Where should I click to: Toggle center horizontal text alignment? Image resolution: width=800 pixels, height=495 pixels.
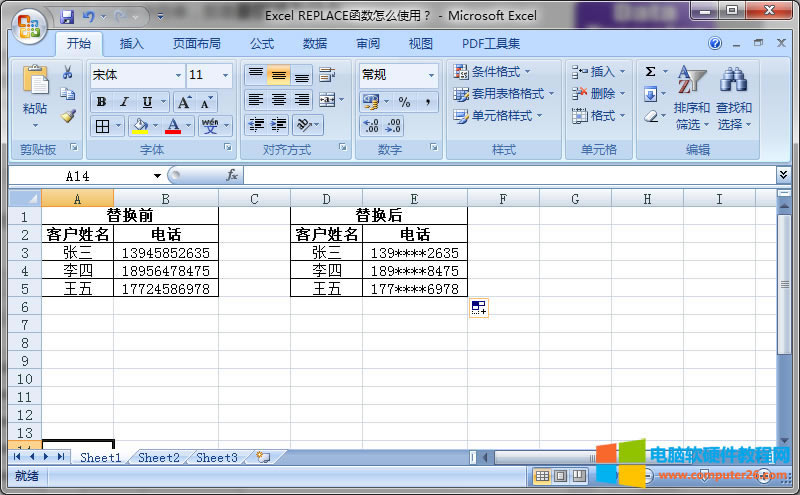point(279,100)
